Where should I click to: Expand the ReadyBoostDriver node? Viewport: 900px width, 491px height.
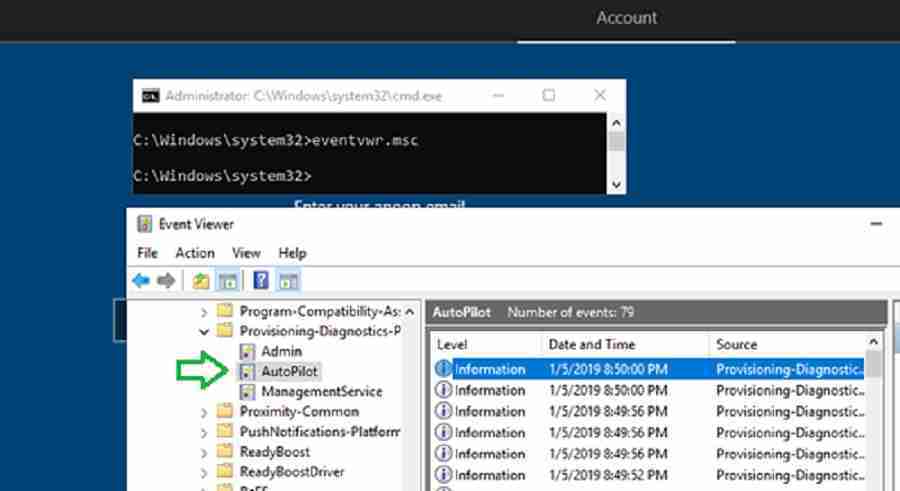(x=204, y=473)
